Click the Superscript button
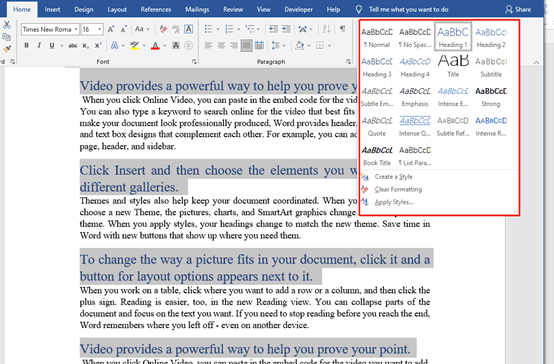Viewport: 554px width, 364px height. coord(98,45)
